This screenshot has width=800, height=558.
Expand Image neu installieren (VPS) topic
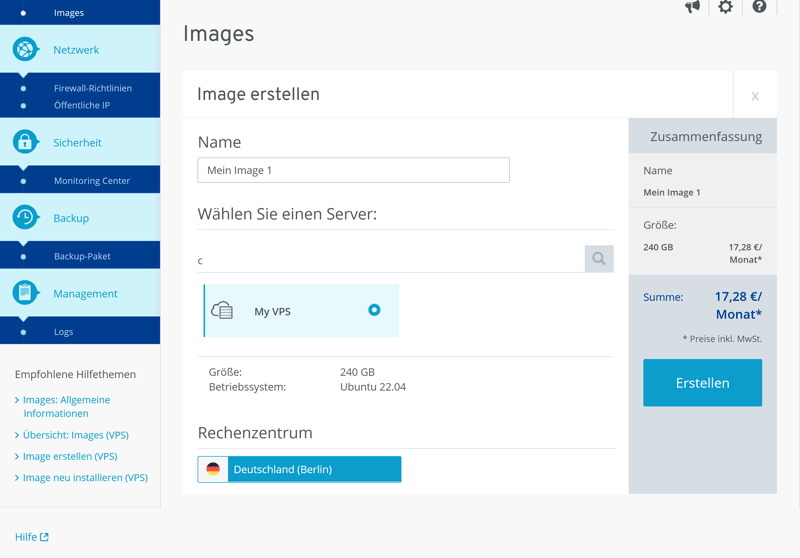pyautogui.click(x=85, y=477)
